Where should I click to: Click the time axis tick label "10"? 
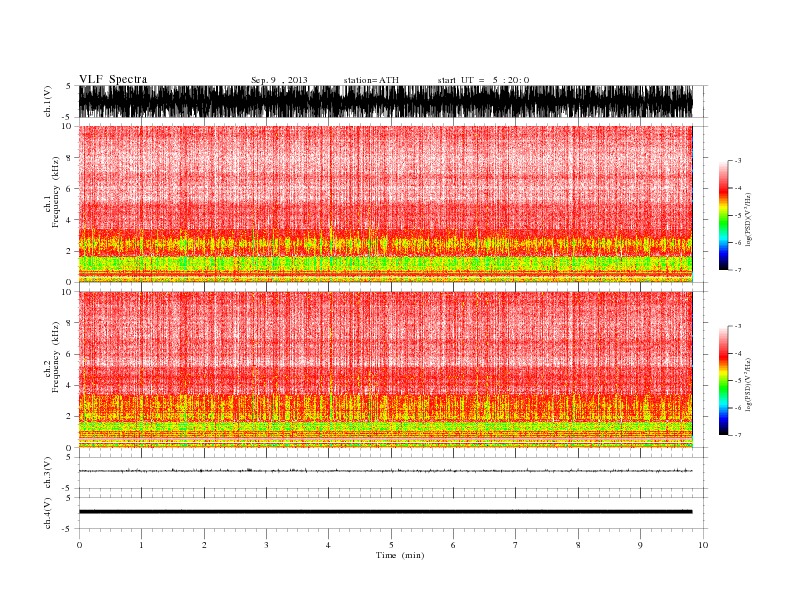(x=703, y=545)
